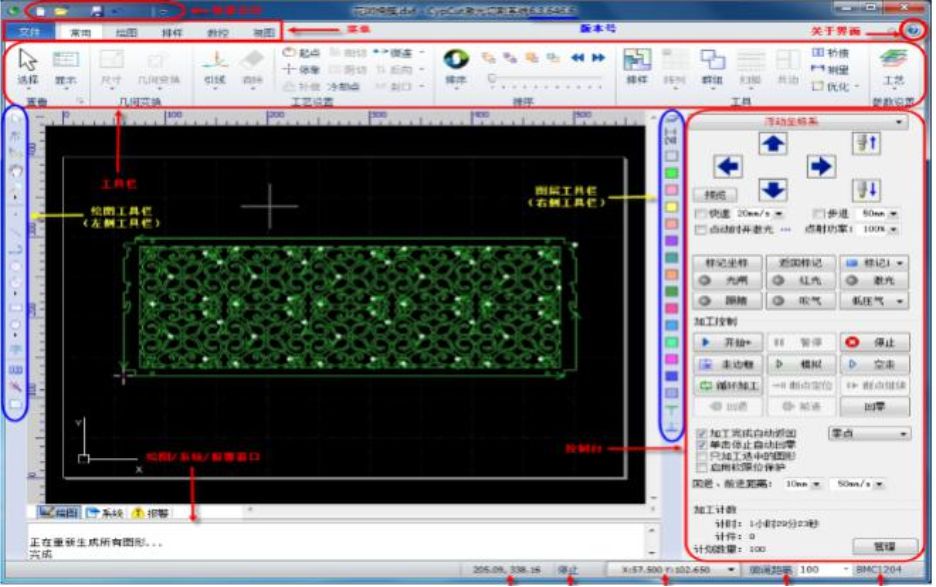
Task: Click the 停止 stop button
Action: click(875, 342)
